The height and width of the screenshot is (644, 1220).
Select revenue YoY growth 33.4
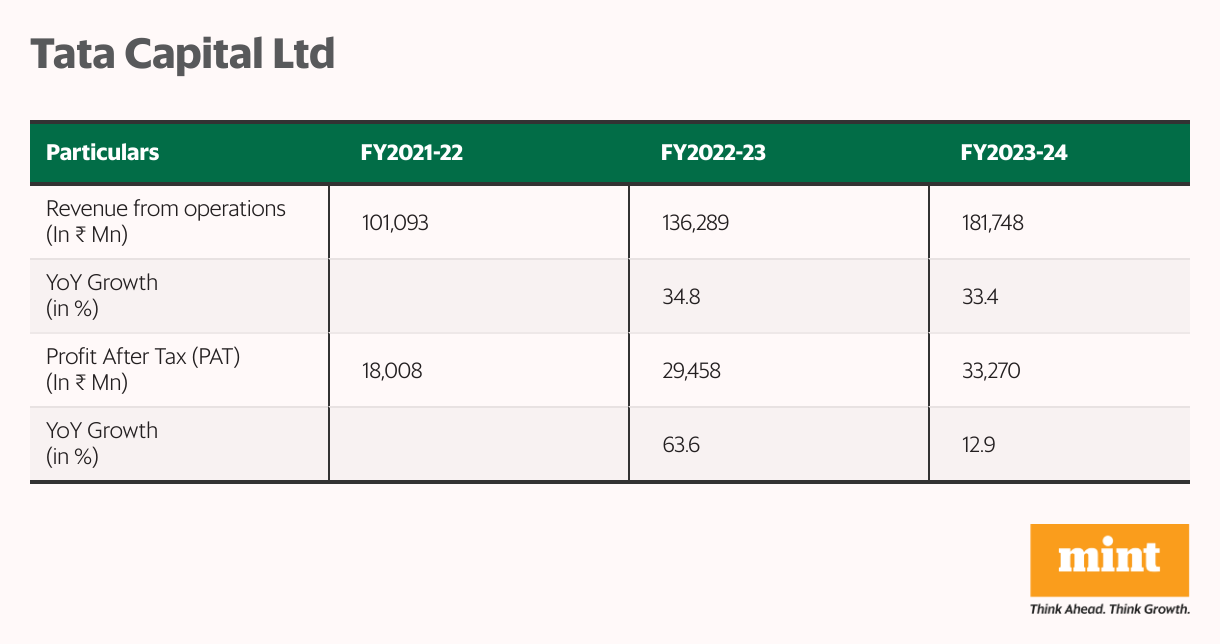tap(980, 297)
